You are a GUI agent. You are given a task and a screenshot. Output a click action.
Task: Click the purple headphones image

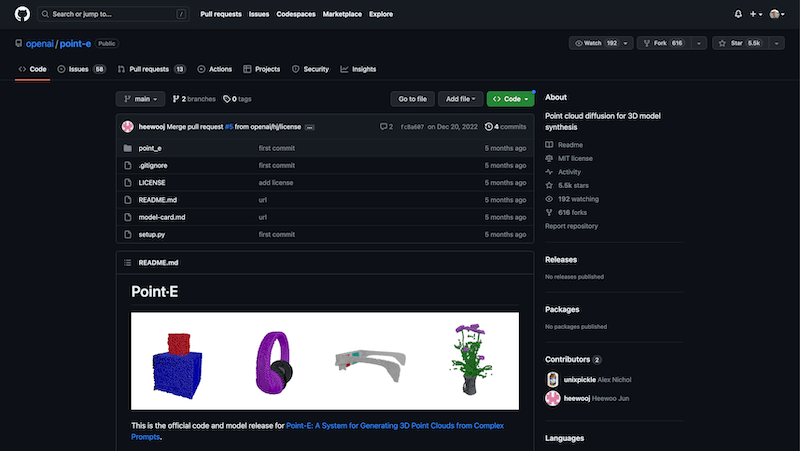tap(271, 358)
